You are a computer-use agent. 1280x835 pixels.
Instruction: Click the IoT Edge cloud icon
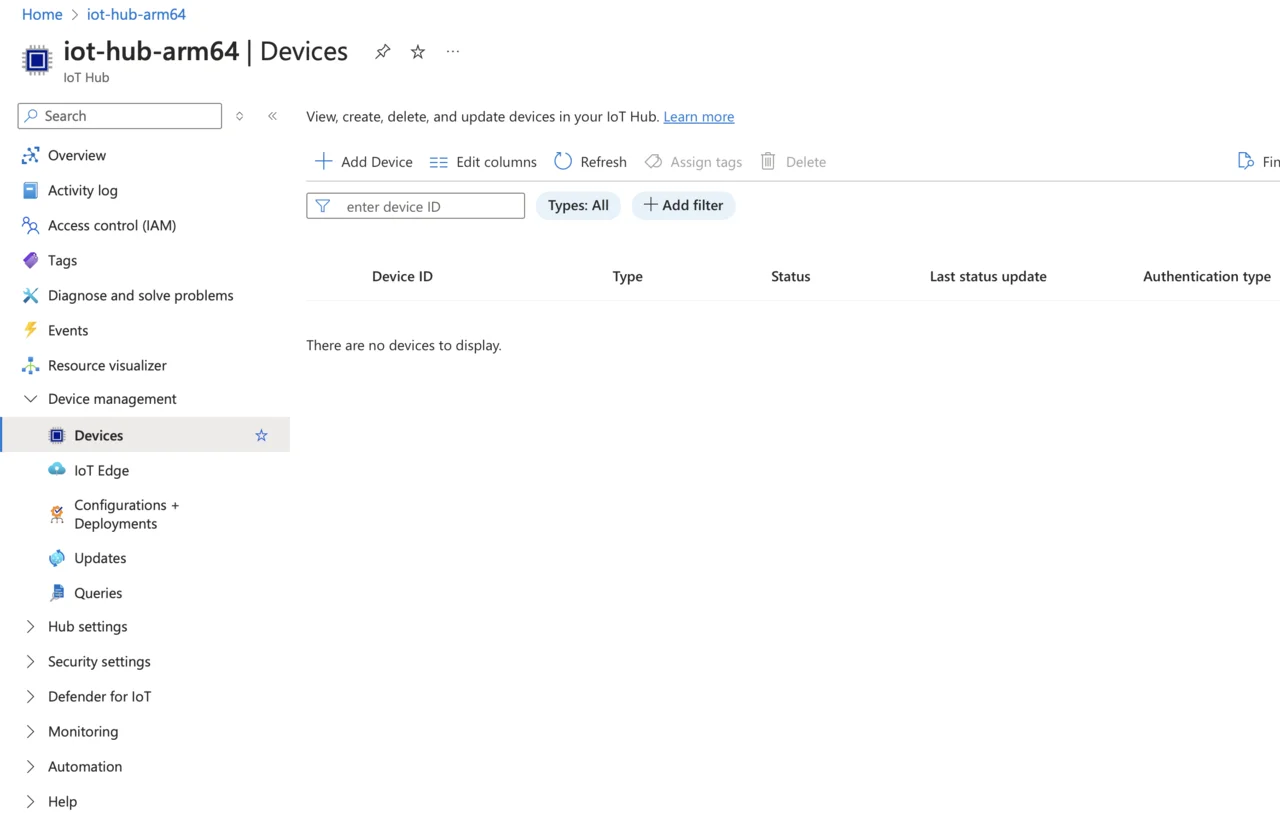tap(57, 470)
